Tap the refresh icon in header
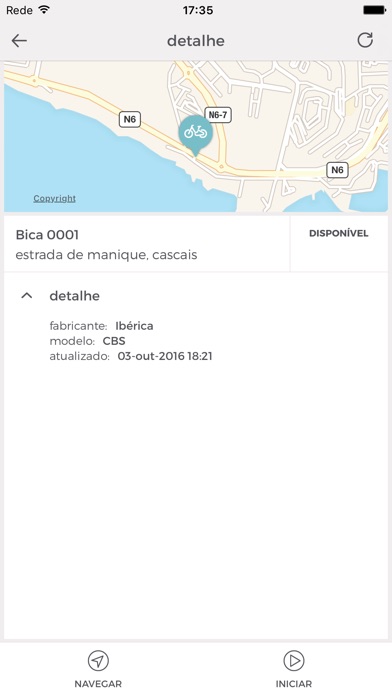Image resolution: width=392 pixels, height=696 pixels. (x=365, y=40)
